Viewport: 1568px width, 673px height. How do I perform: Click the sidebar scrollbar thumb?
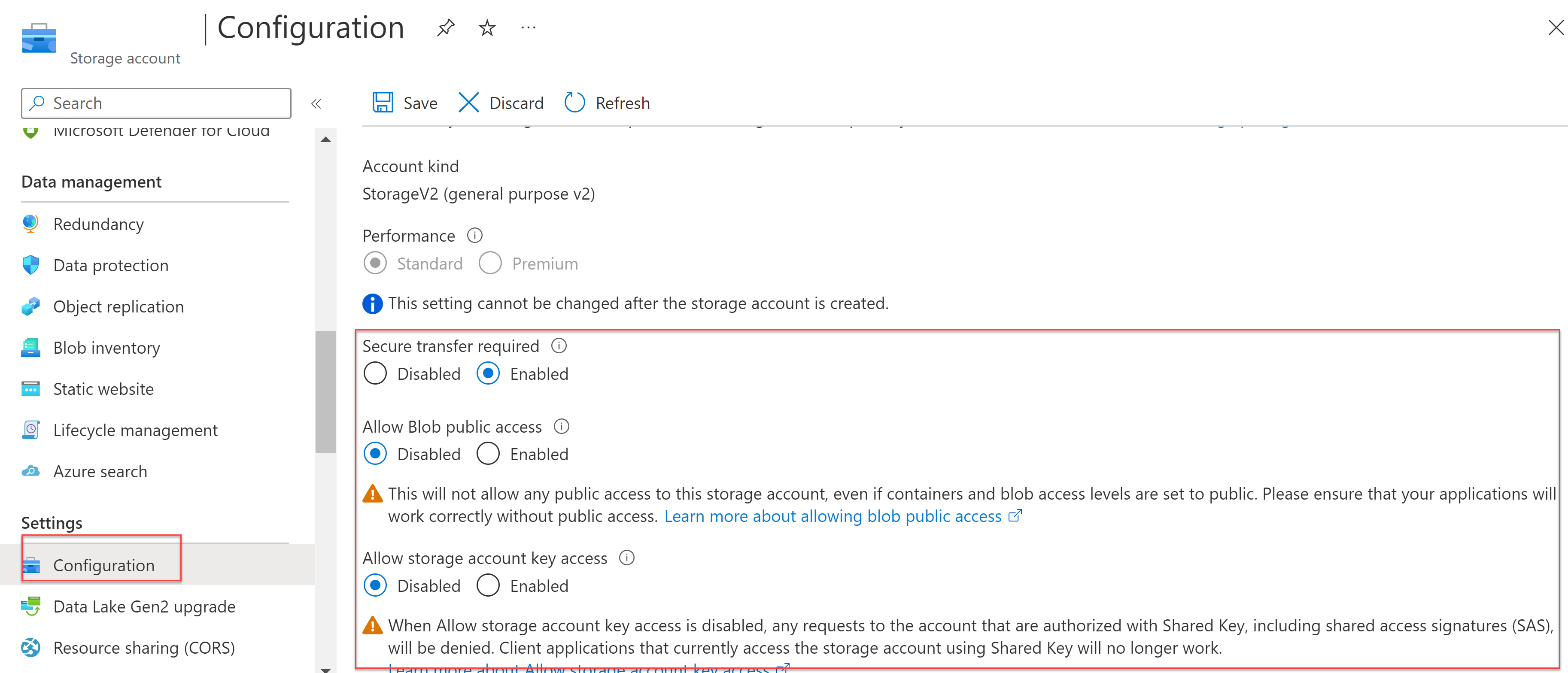pos(325,392)
